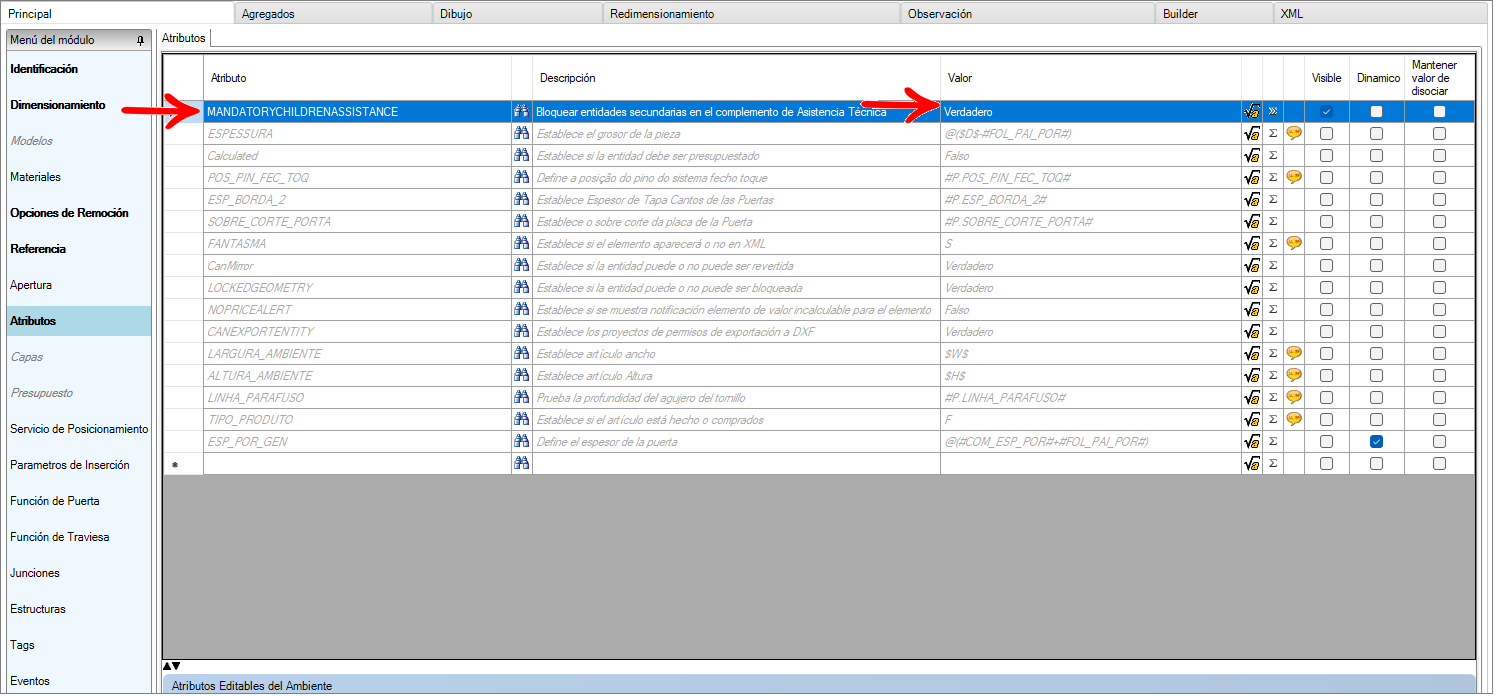Image resolution: width=1496 pixels, height=696 pixels.
Task: Open formula editor icon for ESP_POR_GEN row
Action: 1252,442
